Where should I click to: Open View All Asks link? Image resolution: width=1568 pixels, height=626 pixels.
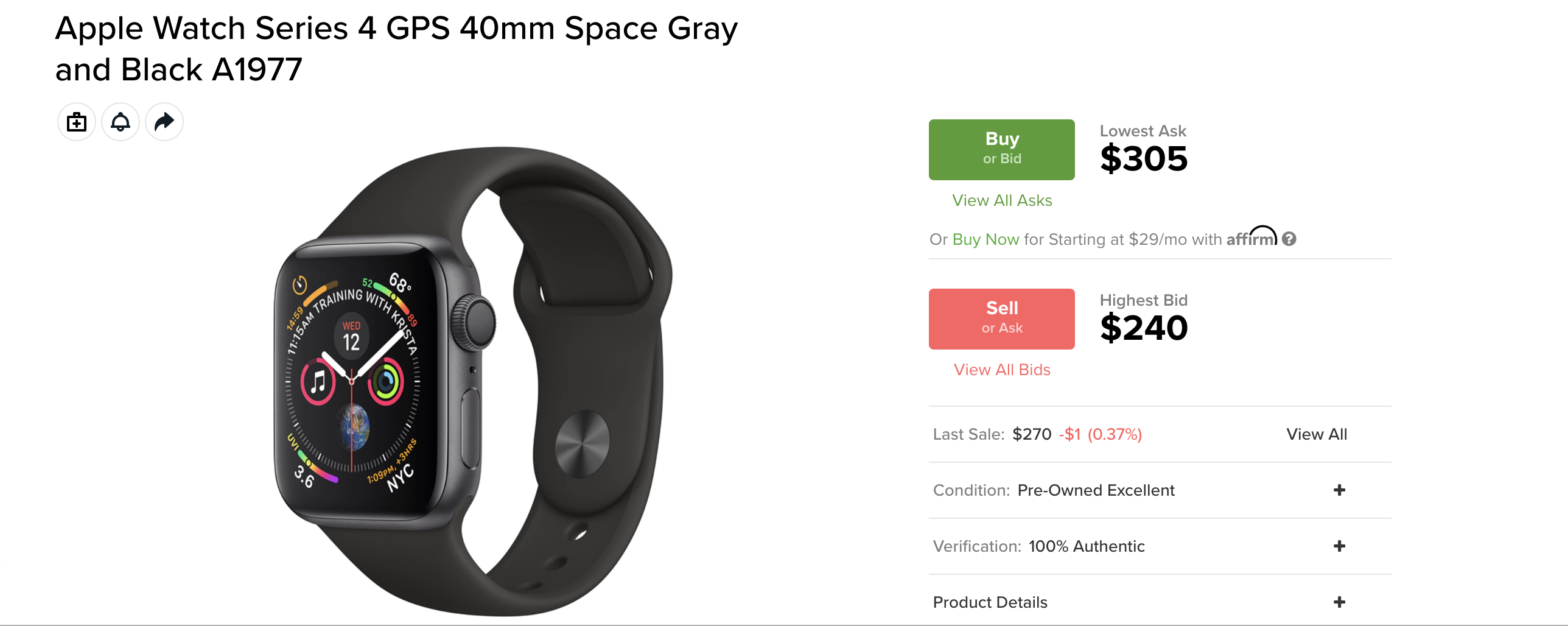pyautogui.click(x=1002, y=200)
